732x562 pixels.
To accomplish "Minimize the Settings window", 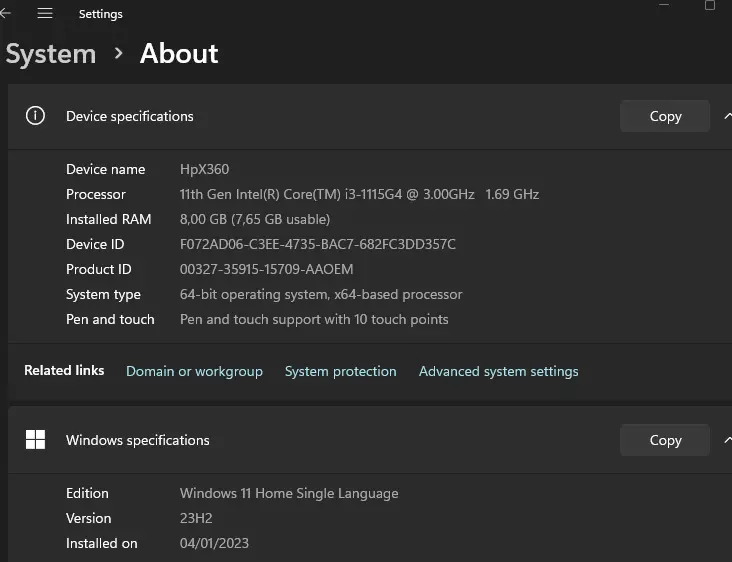I will coord(664,5).
